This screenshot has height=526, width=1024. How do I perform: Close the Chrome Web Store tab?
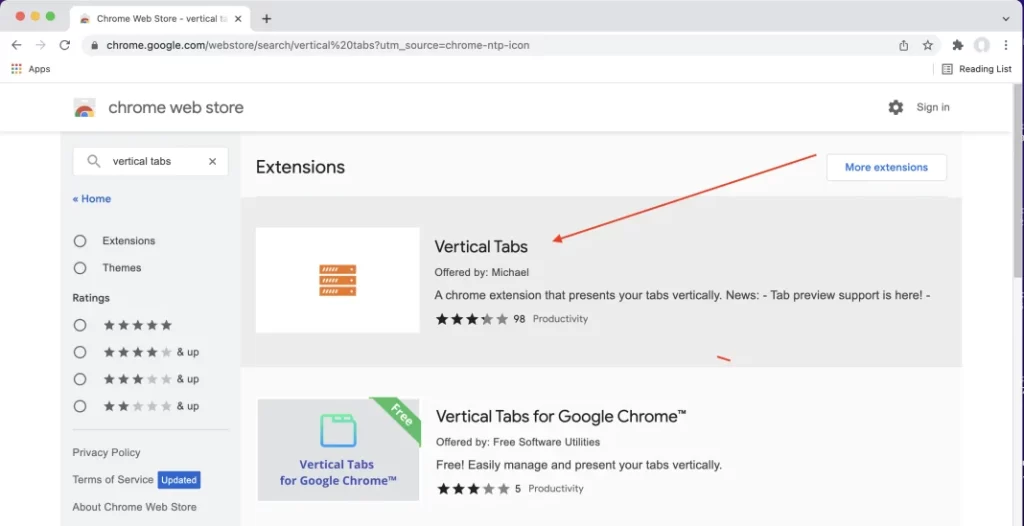point(238,18)
